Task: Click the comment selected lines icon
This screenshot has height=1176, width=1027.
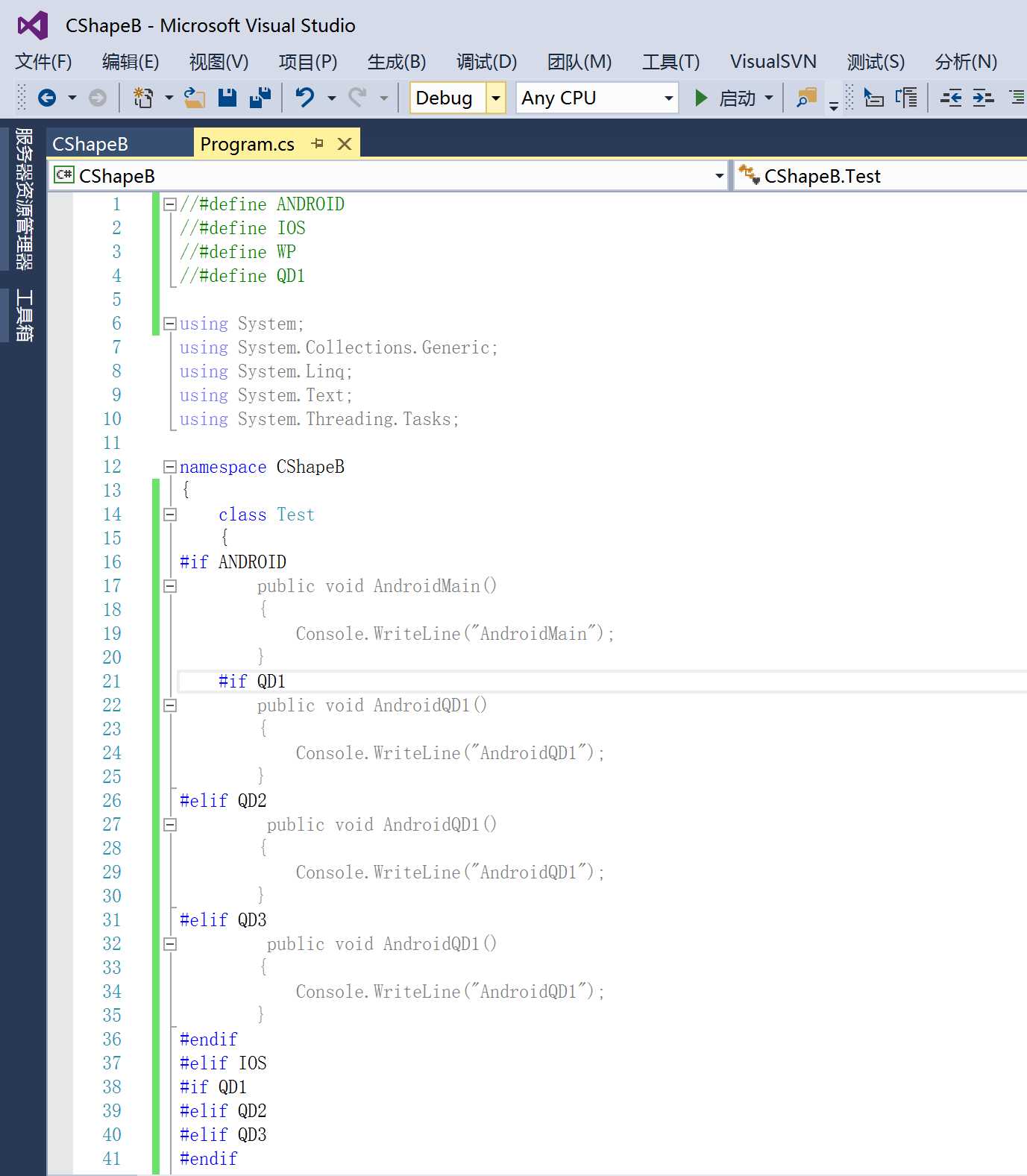Action: 907,98
